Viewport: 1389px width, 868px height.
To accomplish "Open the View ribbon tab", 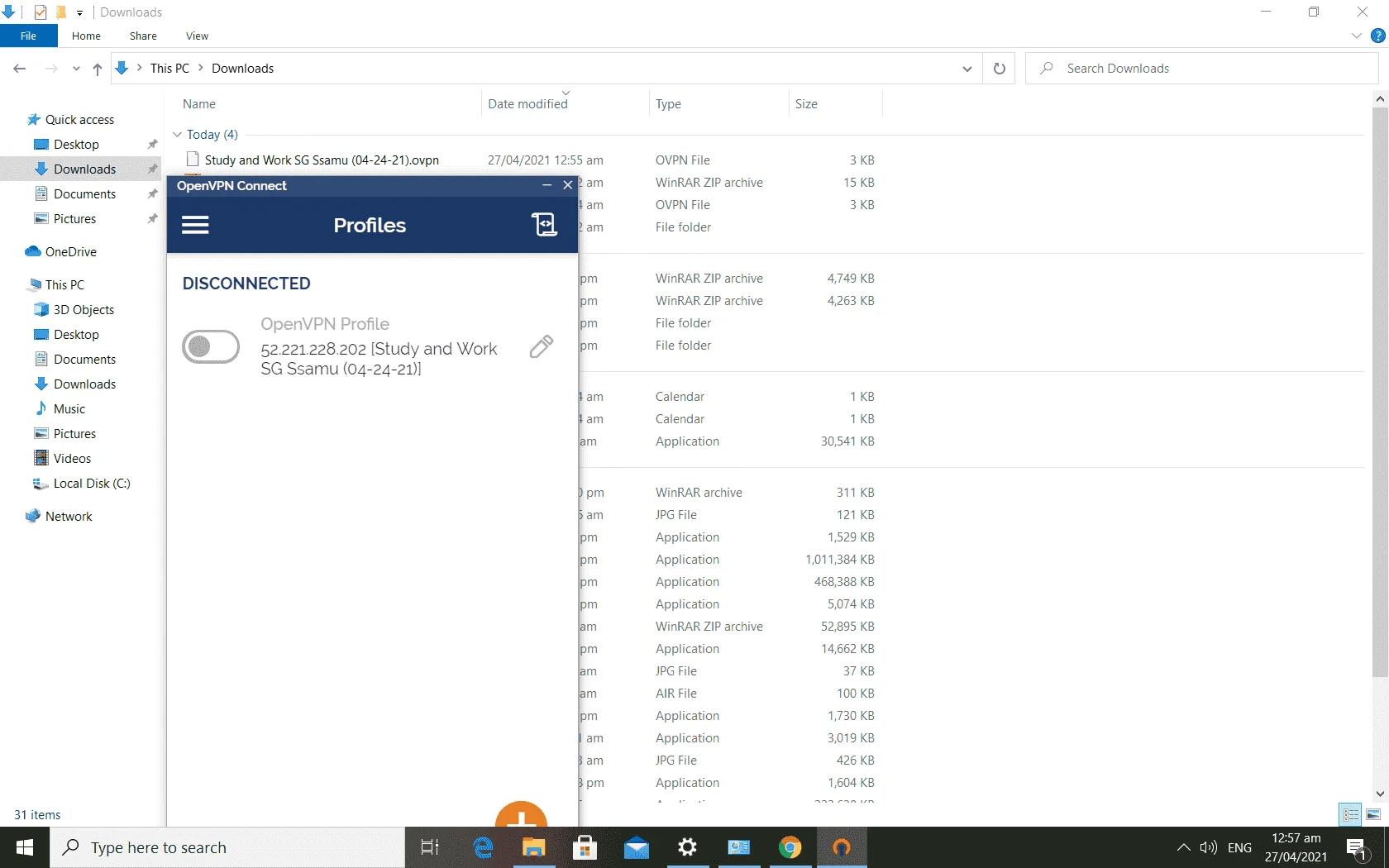I will pos(197,36).
